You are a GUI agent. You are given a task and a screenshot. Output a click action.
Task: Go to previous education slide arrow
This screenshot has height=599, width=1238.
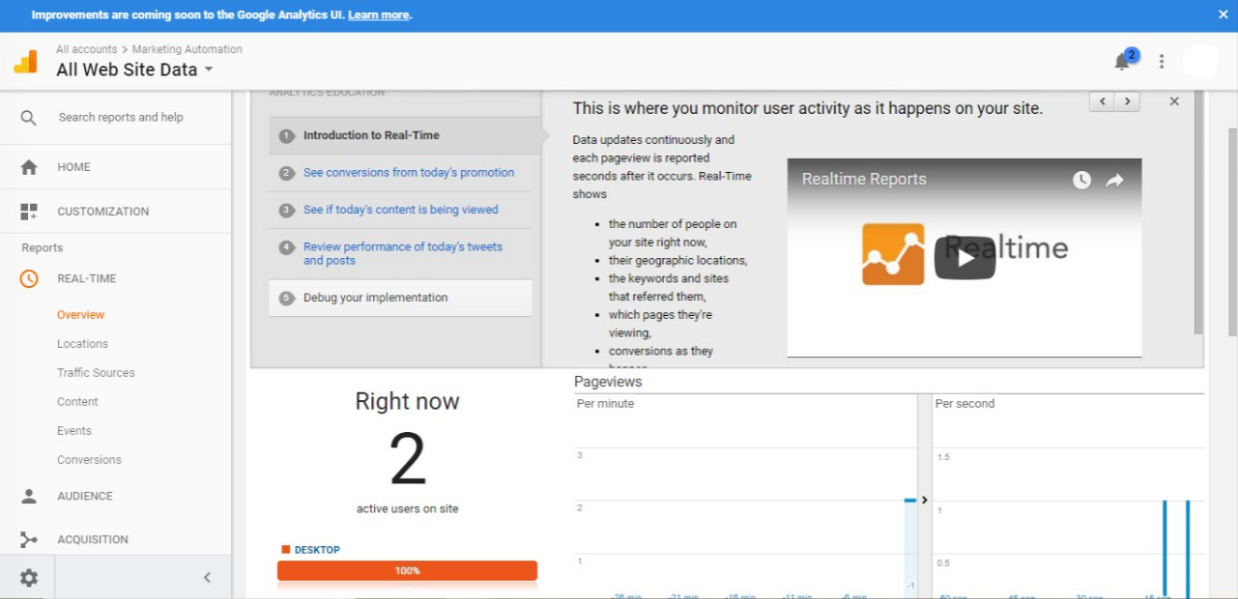click(x=1102, y=101)
